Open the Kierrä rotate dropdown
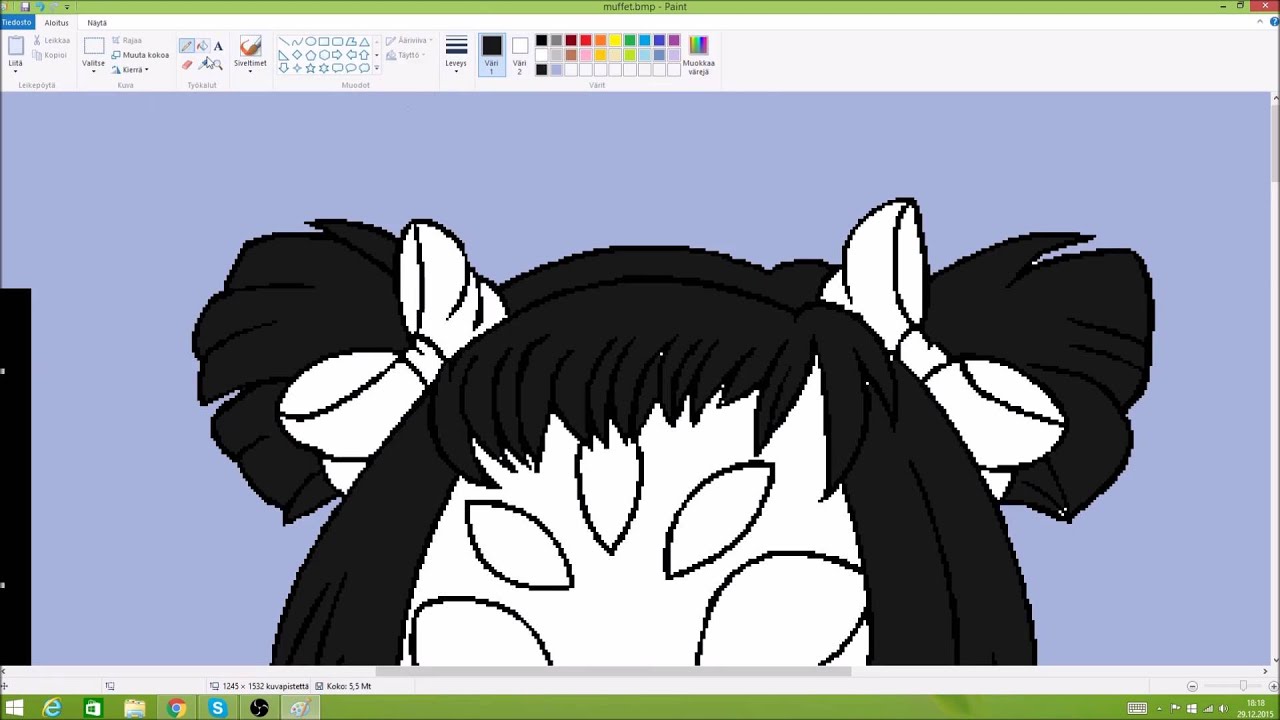Viewport: 1280px width, 720px height. (130, 70)
